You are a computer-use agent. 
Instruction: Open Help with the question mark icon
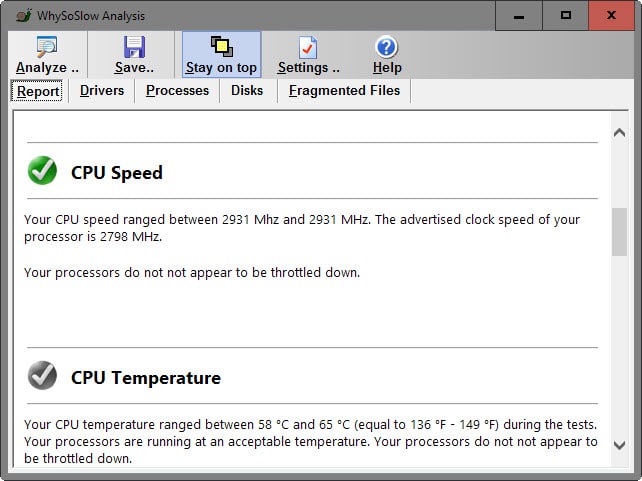387,47
